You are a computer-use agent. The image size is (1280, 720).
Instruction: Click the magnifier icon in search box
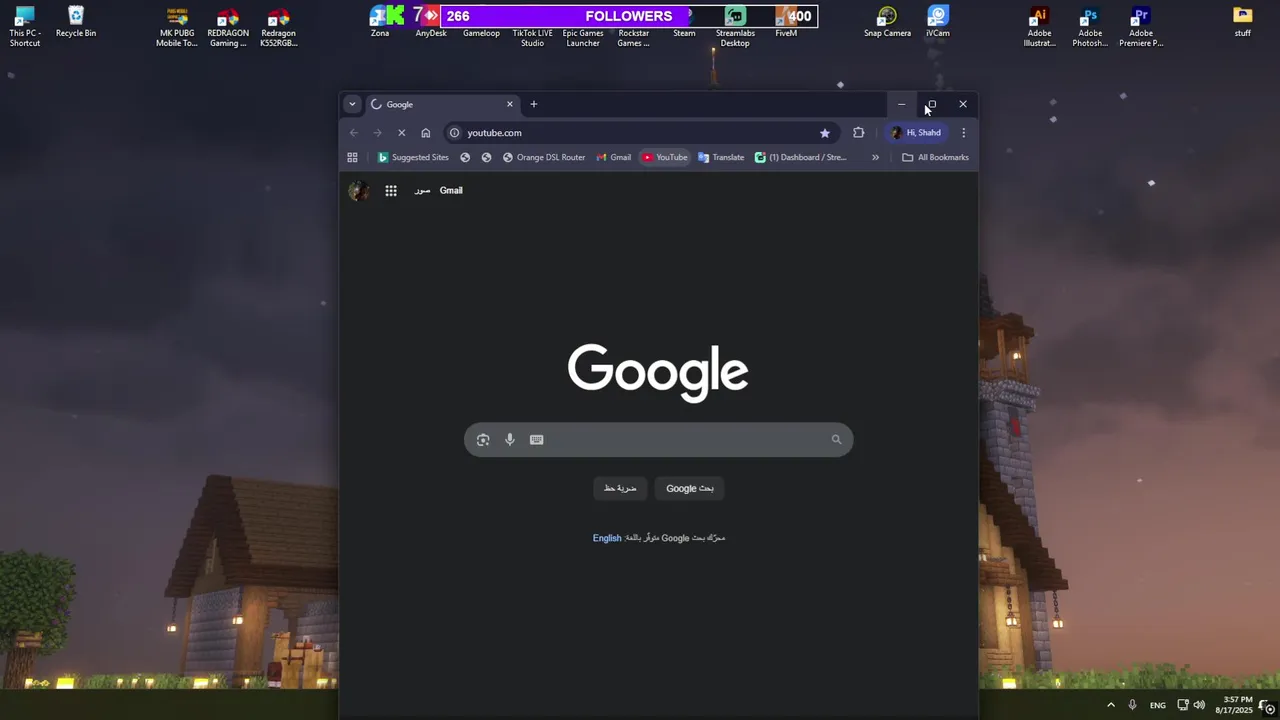coord(836,440)
